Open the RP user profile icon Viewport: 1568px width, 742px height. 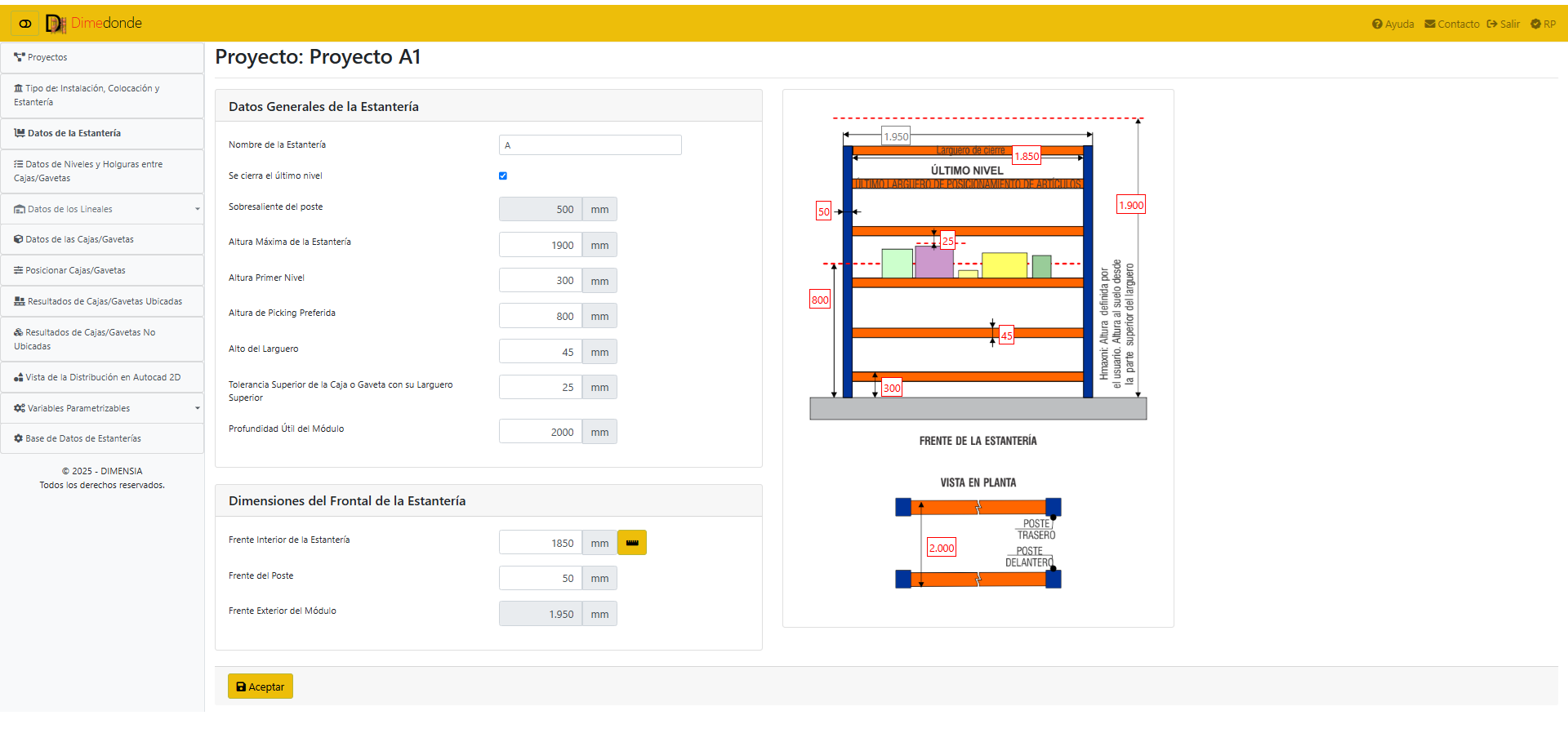click(x=1535, y=24)
